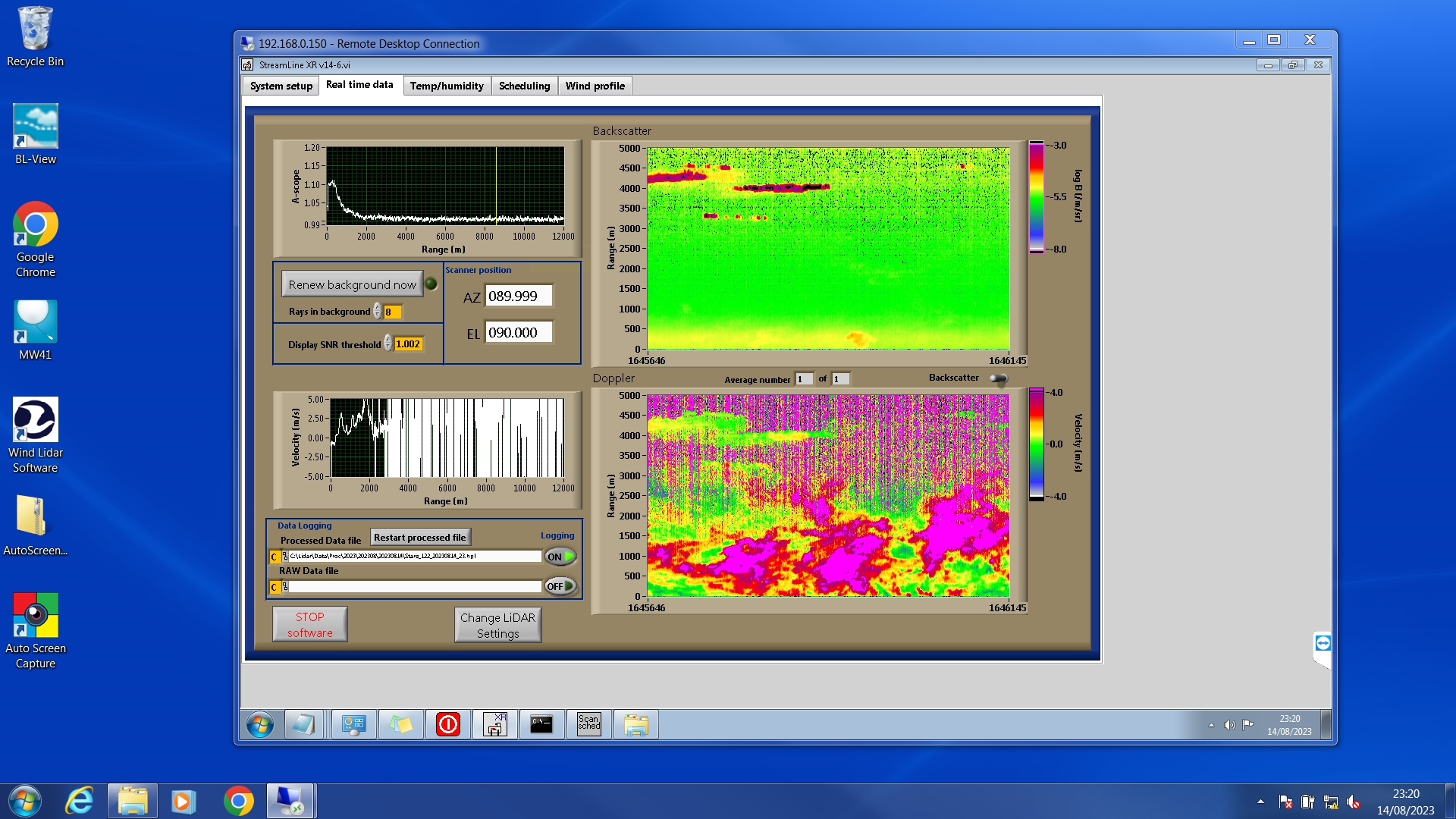Open the Scan sched taskbar icon
This screenshot has width=1456, height=819.
click(x=588, y=724)
